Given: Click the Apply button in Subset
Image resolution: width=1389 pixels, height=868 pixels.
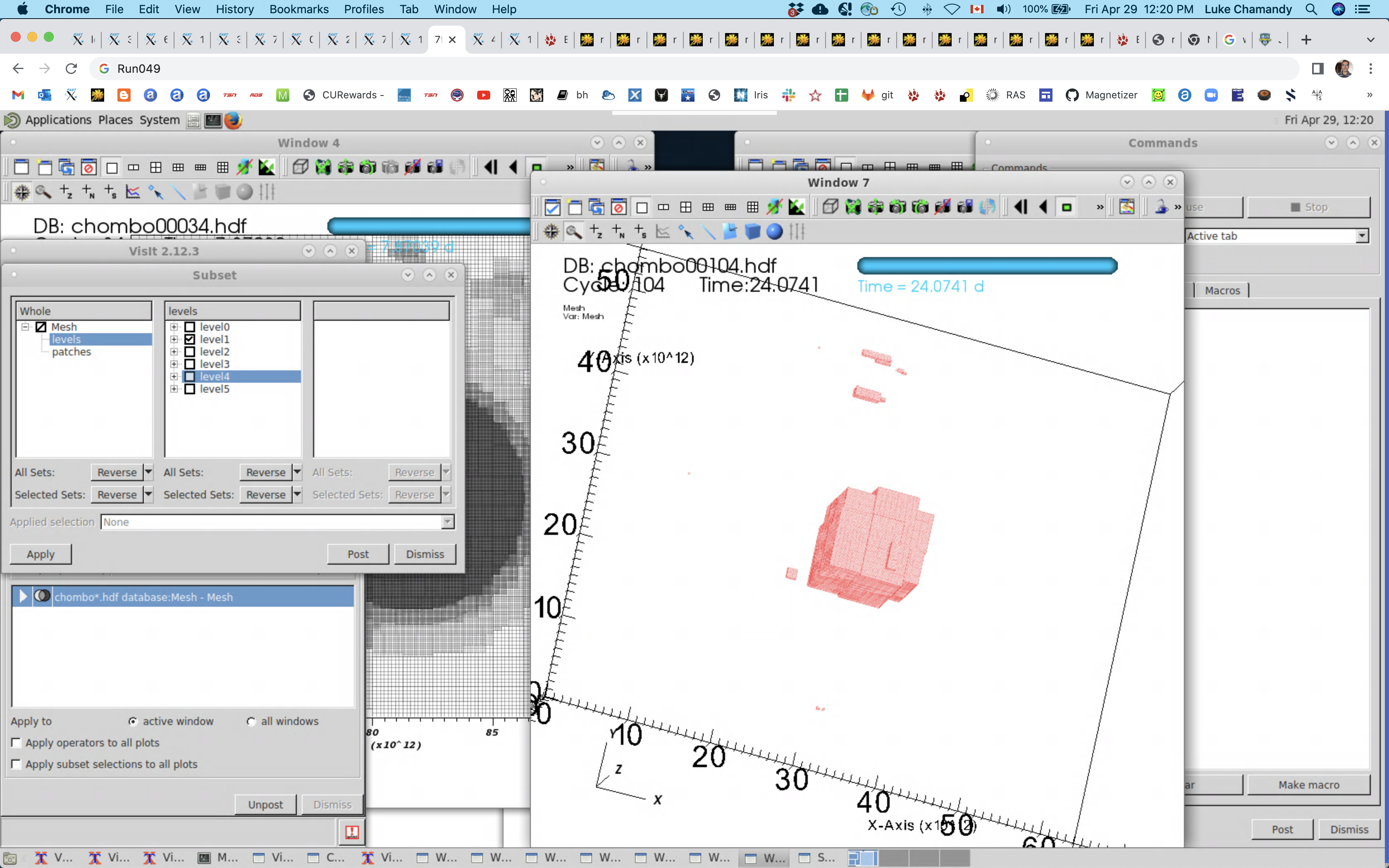Looking at the screenshot, I should 40,554.
